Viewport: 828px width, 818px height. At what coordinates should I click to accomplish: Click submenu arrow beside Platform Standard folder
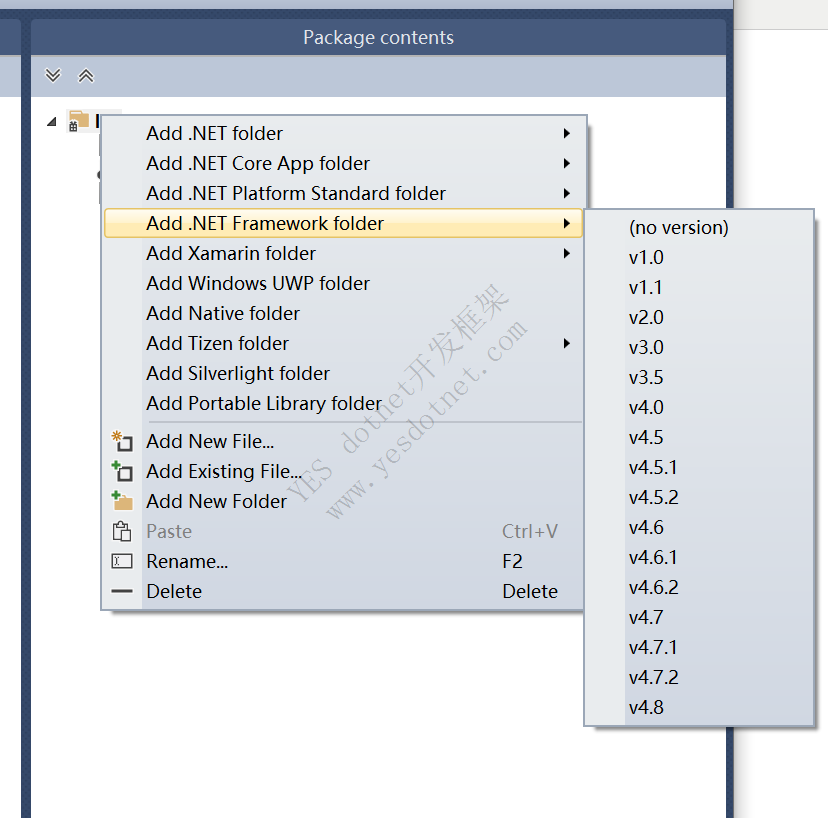click(x=567, y=193)
